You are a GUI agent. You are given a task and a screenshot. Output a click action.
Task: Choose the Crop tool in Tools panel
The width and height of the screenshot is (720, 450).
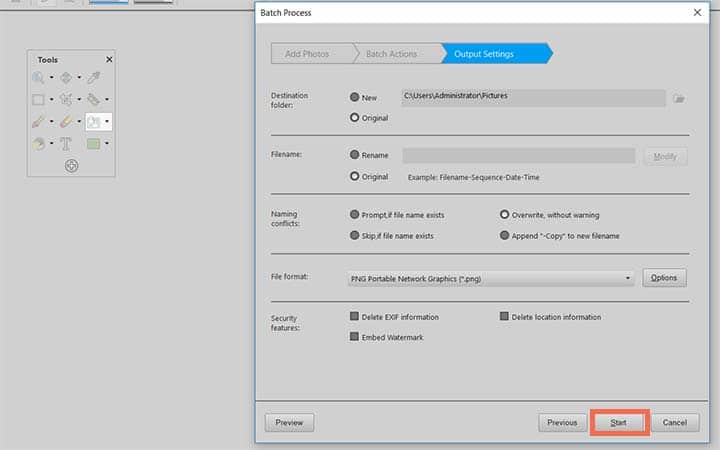click(66, 99)
